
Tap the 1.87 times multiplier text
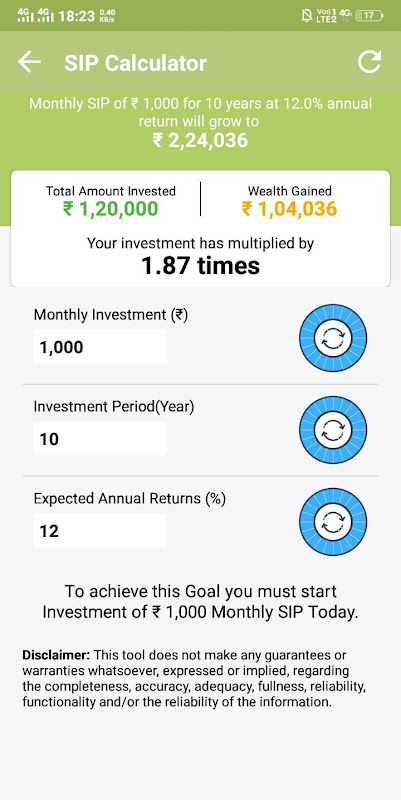[200, 266]
